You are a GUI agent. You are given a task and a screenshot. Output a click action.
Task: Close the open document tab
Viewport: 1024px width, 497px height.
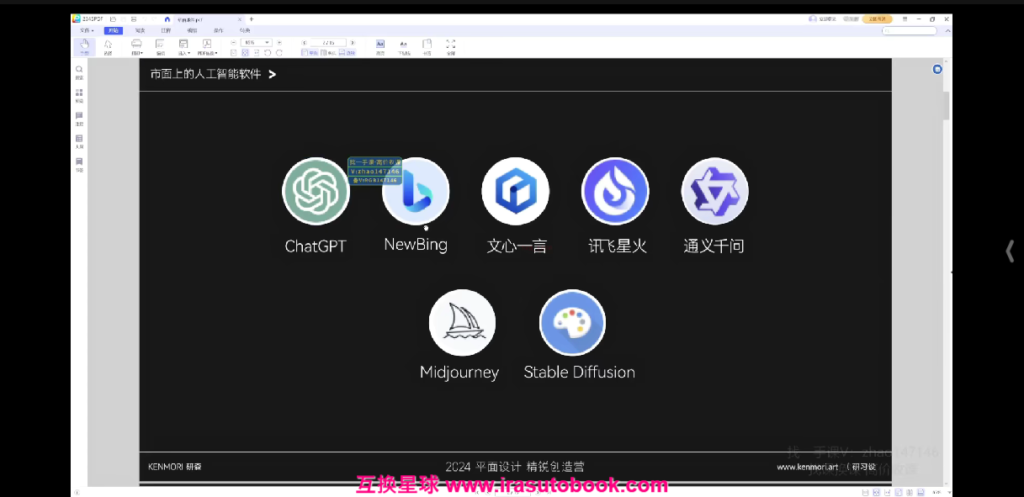(240, 20)
